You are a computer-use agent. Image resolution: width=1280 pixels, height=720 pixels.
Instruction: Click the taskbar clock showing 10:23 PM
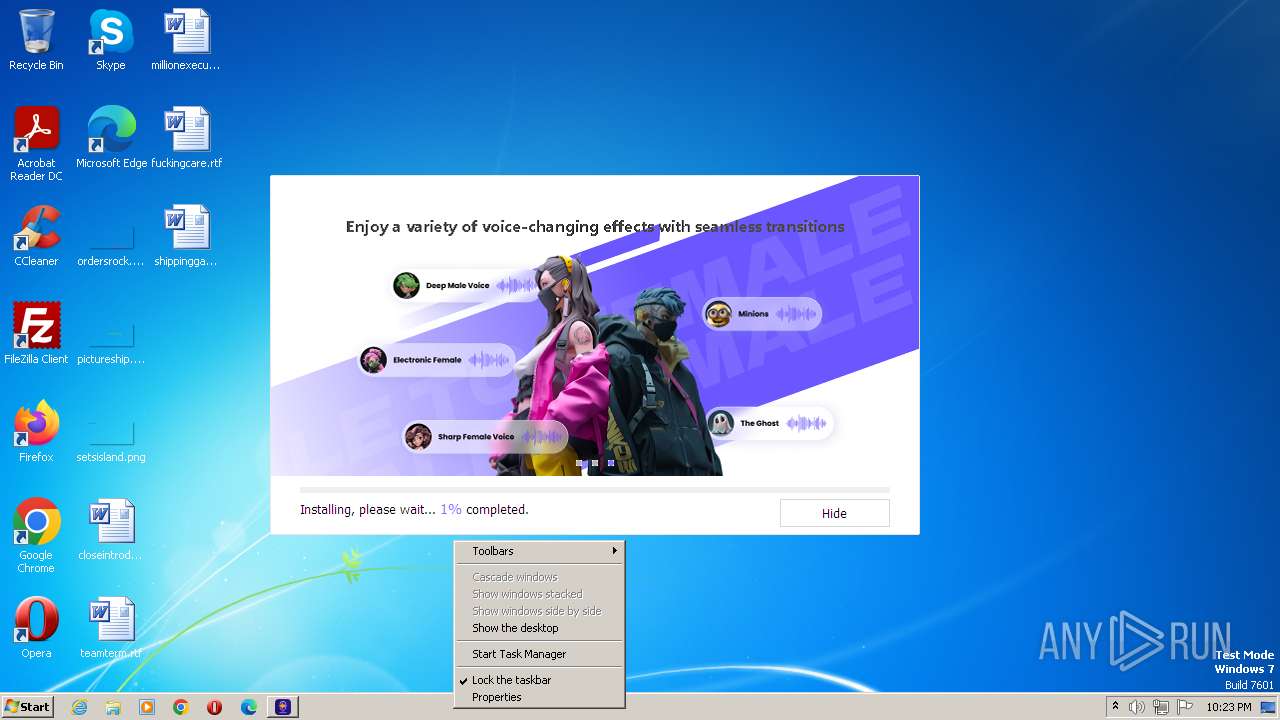(x=1229, y=707)
